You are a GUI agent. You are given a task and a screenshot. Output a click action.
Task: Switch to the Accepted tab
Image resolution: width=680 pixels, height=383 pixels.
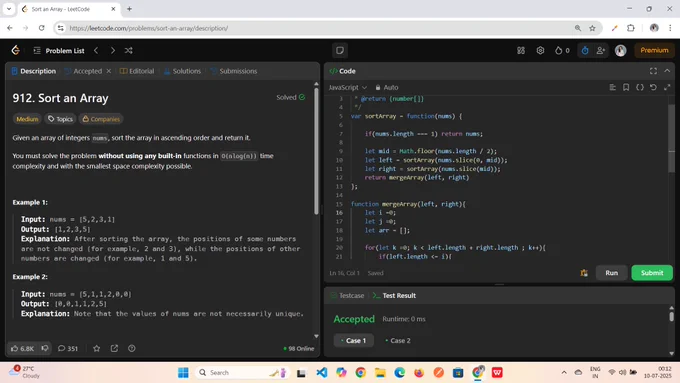(x=83, y=71)
